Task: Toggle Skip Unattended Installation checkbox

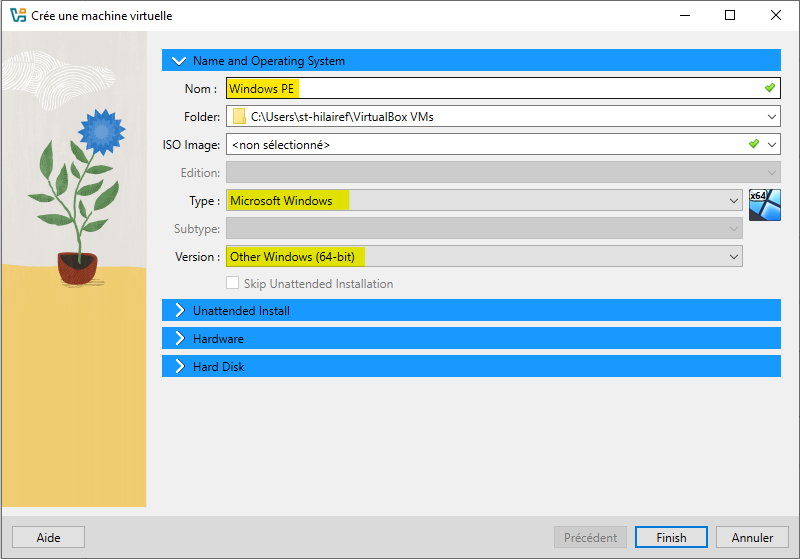Action: 233,284
